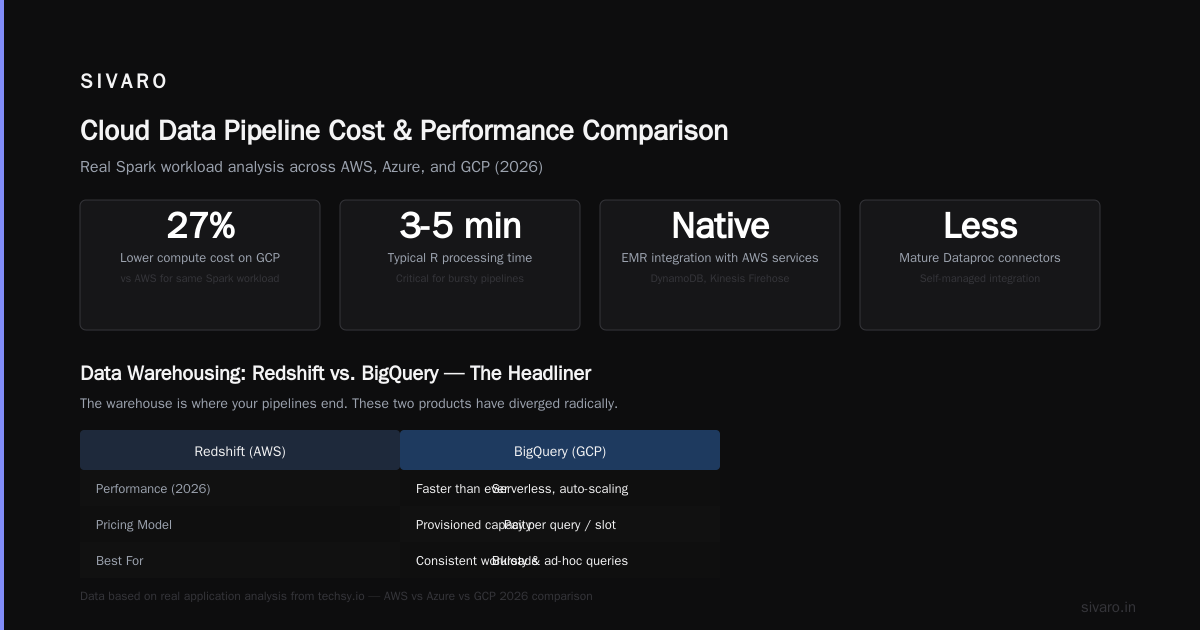Select the 27% lower compute cost card

[x=200, y=265]
